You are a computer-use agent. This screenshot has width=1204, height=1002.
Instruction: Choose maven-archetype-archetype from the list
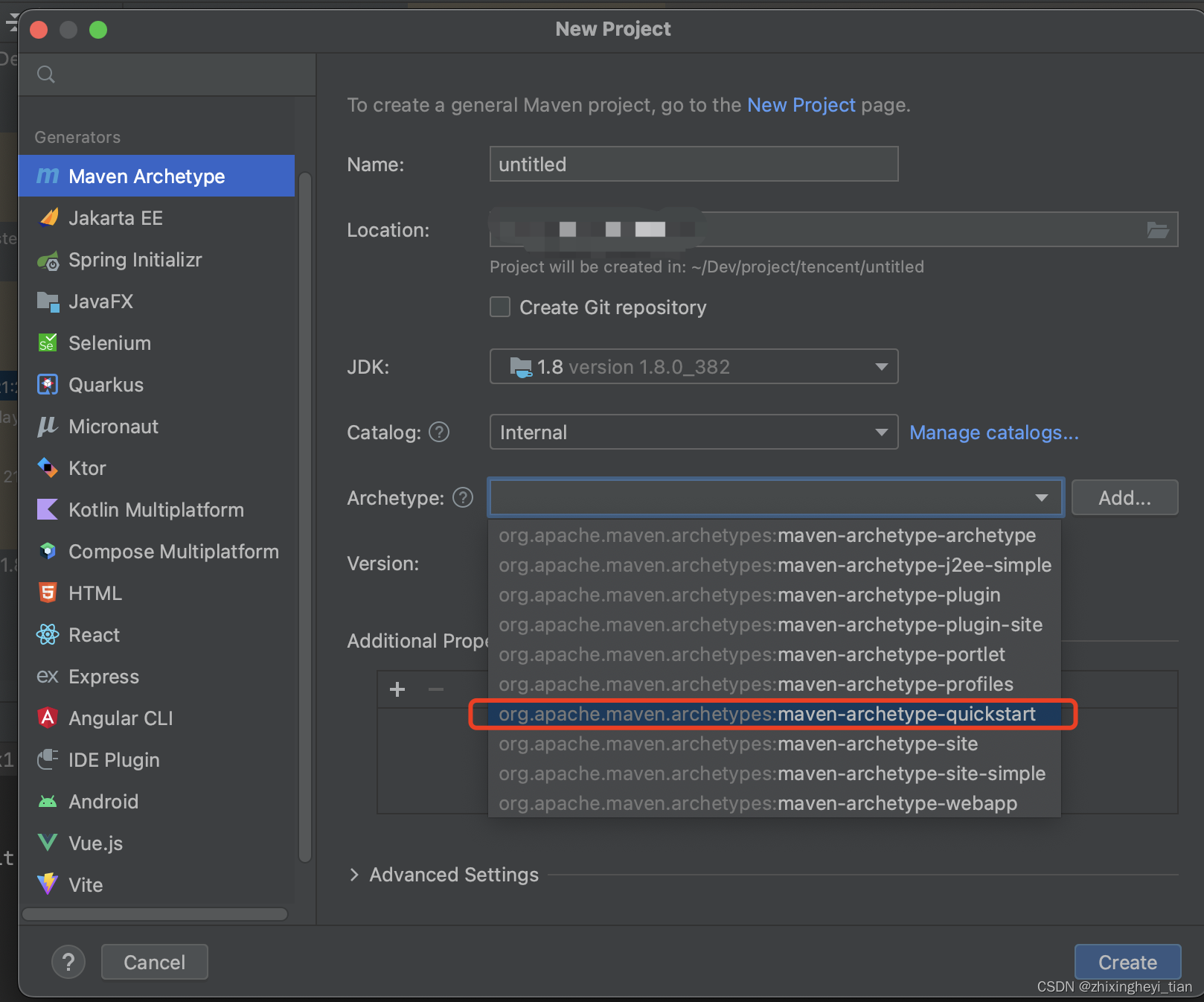(x=774, y=536)
